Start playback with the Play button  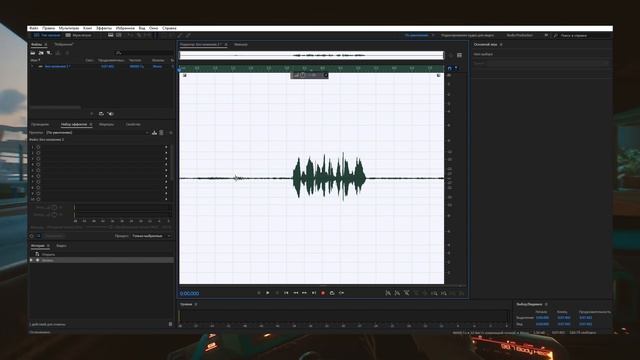click(x=268, y=293)
